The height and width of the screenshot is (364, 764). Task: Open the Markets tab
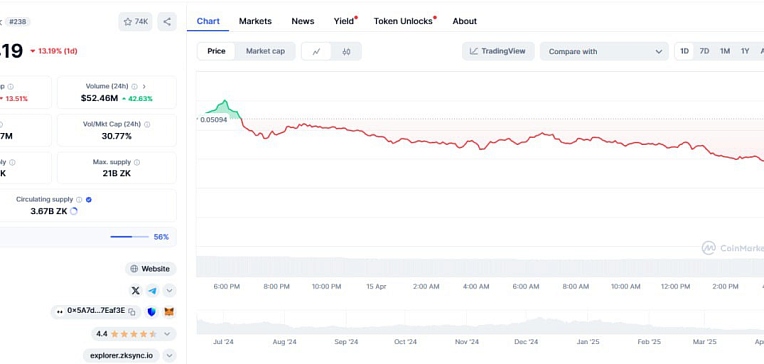(255, 21)
